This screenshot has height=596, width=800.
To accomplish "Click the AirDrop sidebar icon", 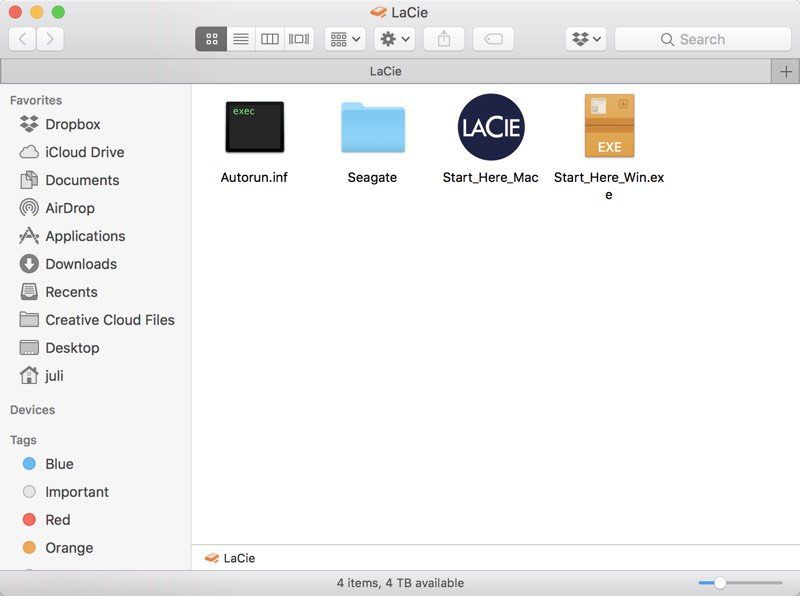I will (29, 208).
